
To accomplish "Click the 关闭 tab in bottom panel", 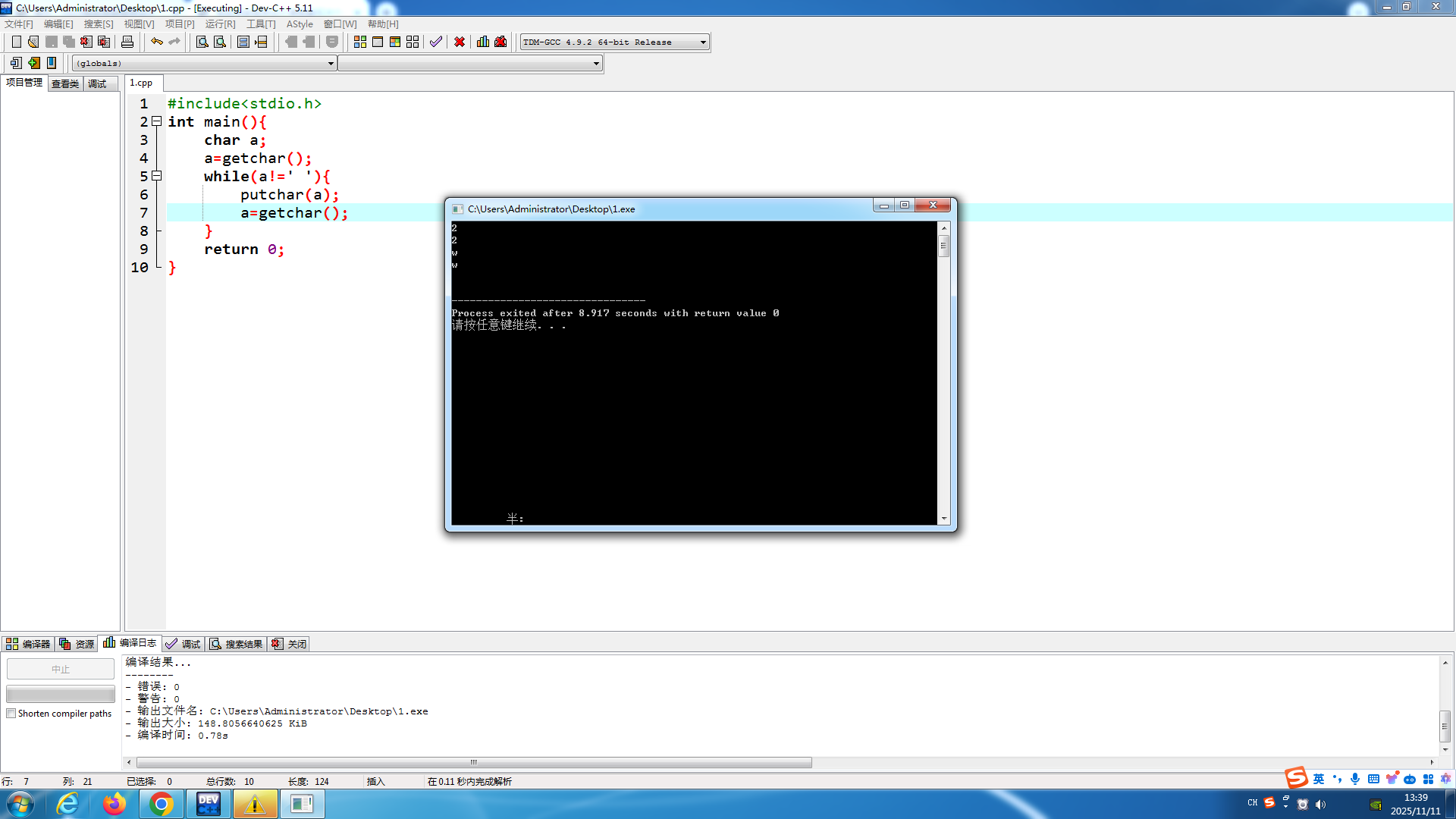I will coord(290,644).
